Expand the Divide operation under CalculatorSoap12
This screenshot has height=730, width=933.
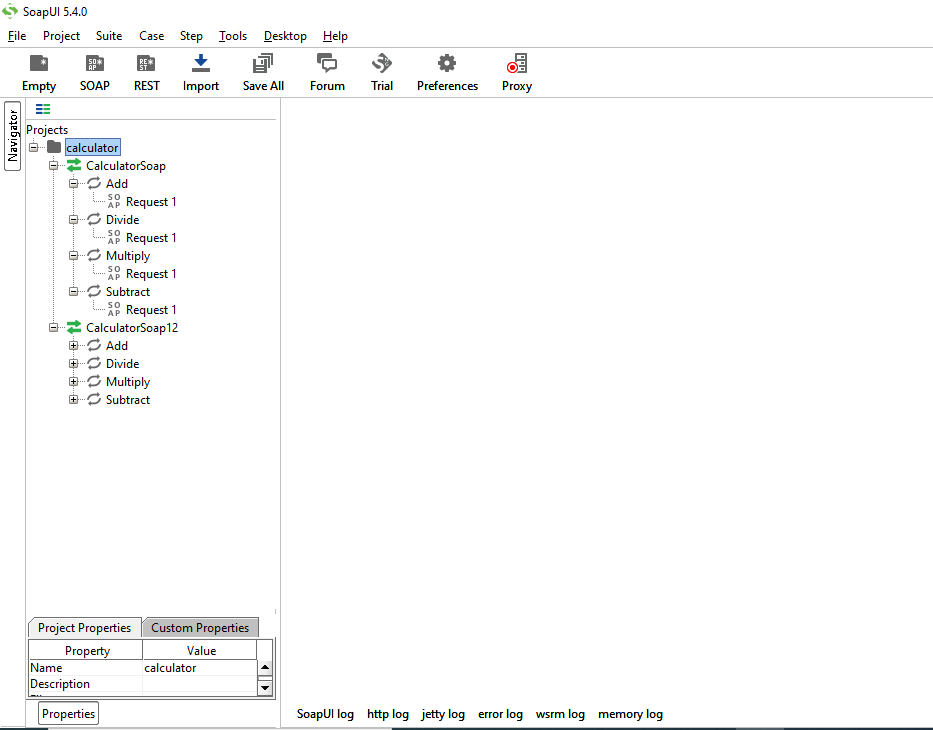(73, 364)
